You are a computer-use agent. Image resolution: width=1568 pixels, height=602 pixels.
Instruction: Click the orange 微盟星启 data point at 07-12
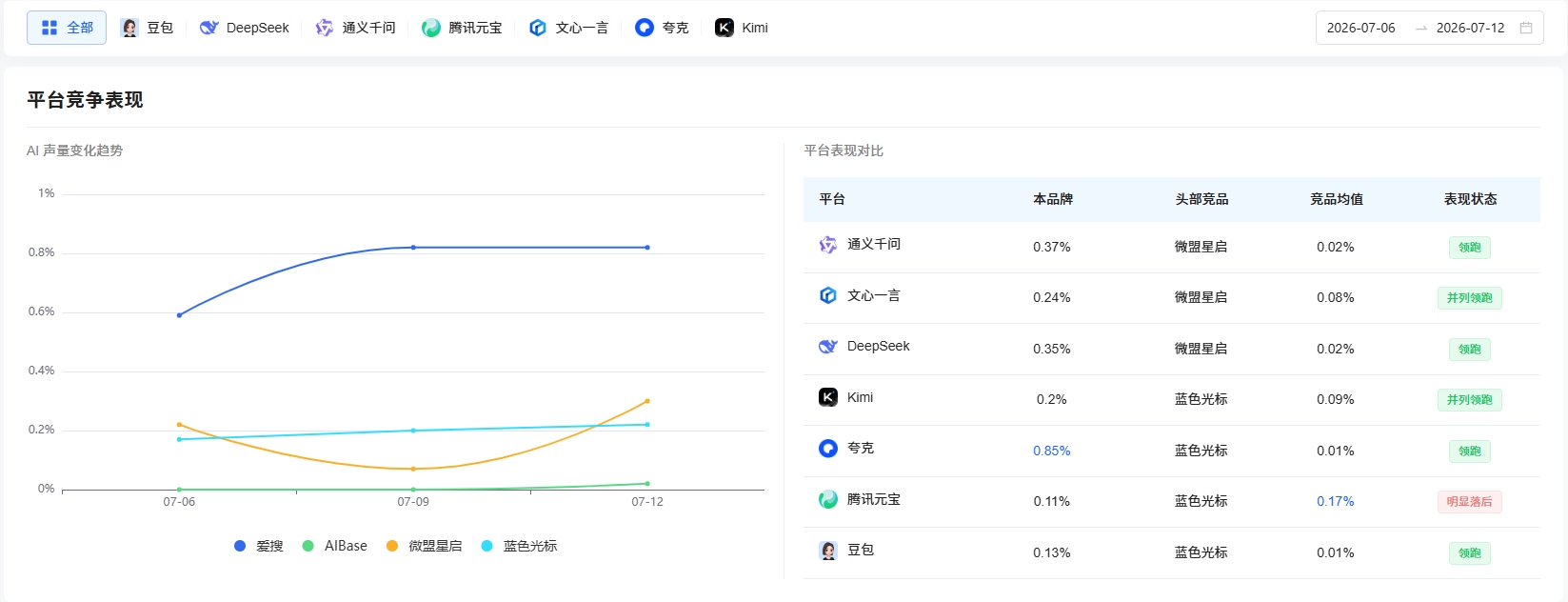(647, 401)
